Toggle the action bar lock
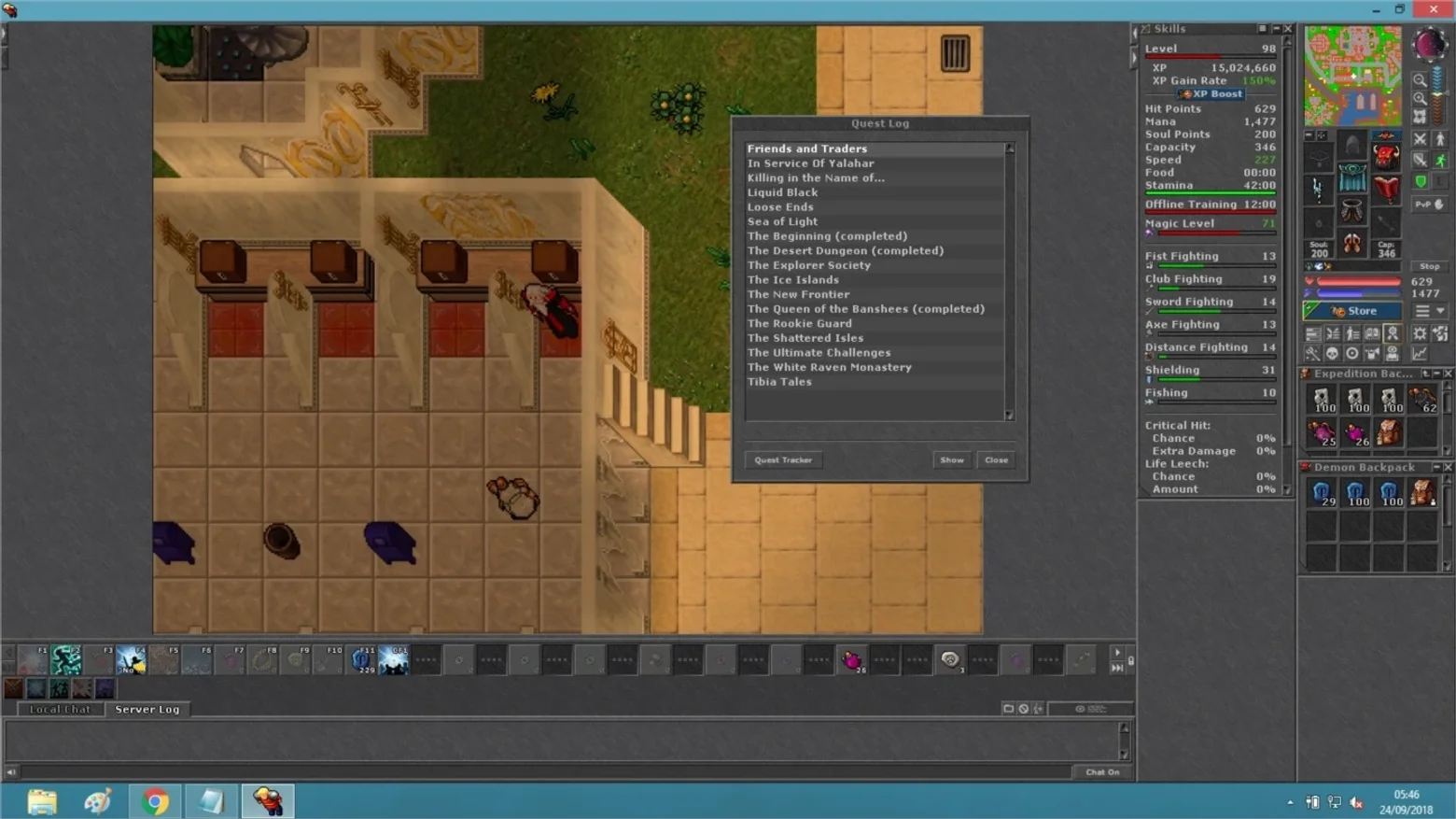This screenshot has width=1456, height=819. coord(1130,660)
